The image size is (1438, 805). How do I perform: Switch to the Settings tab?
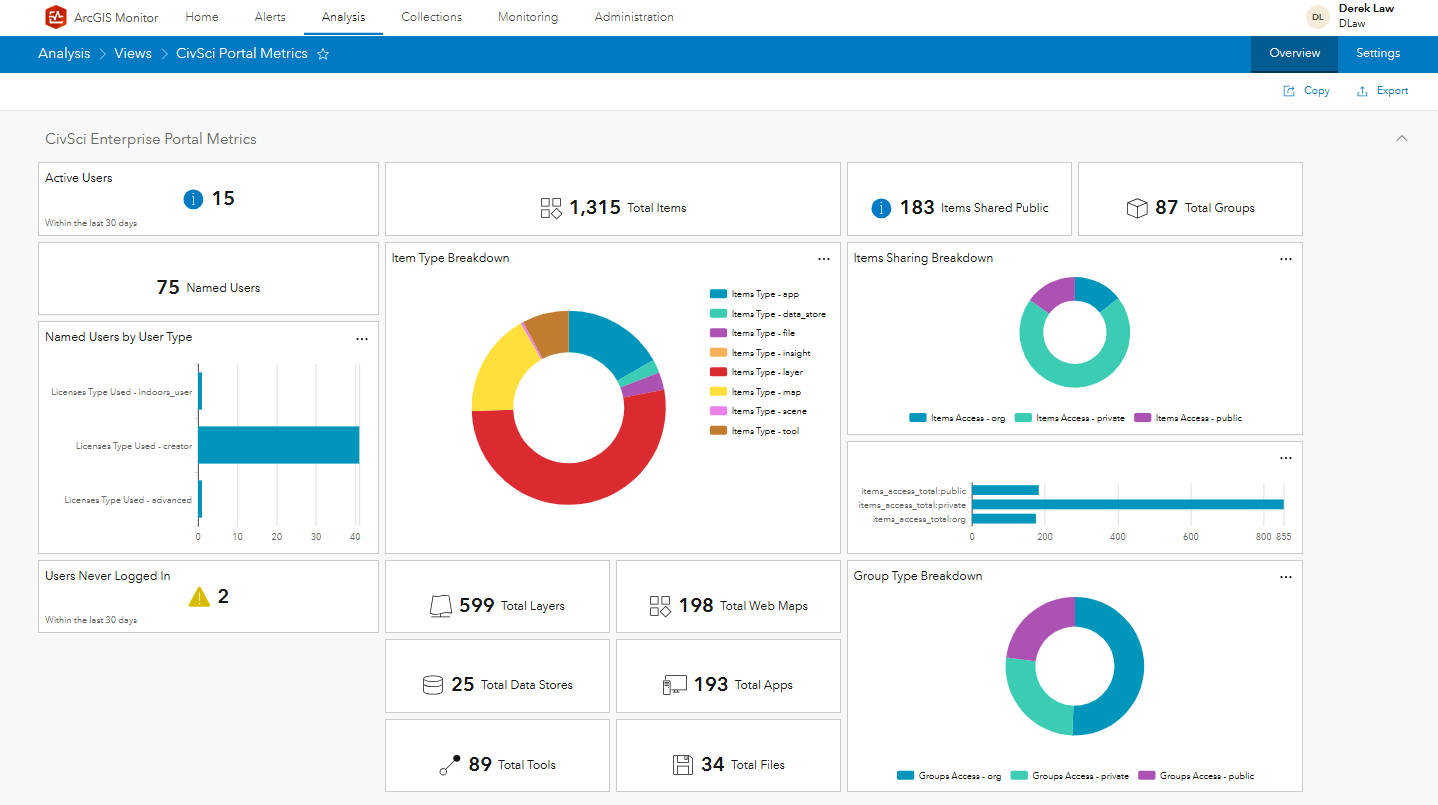[x=1378, y=54]
